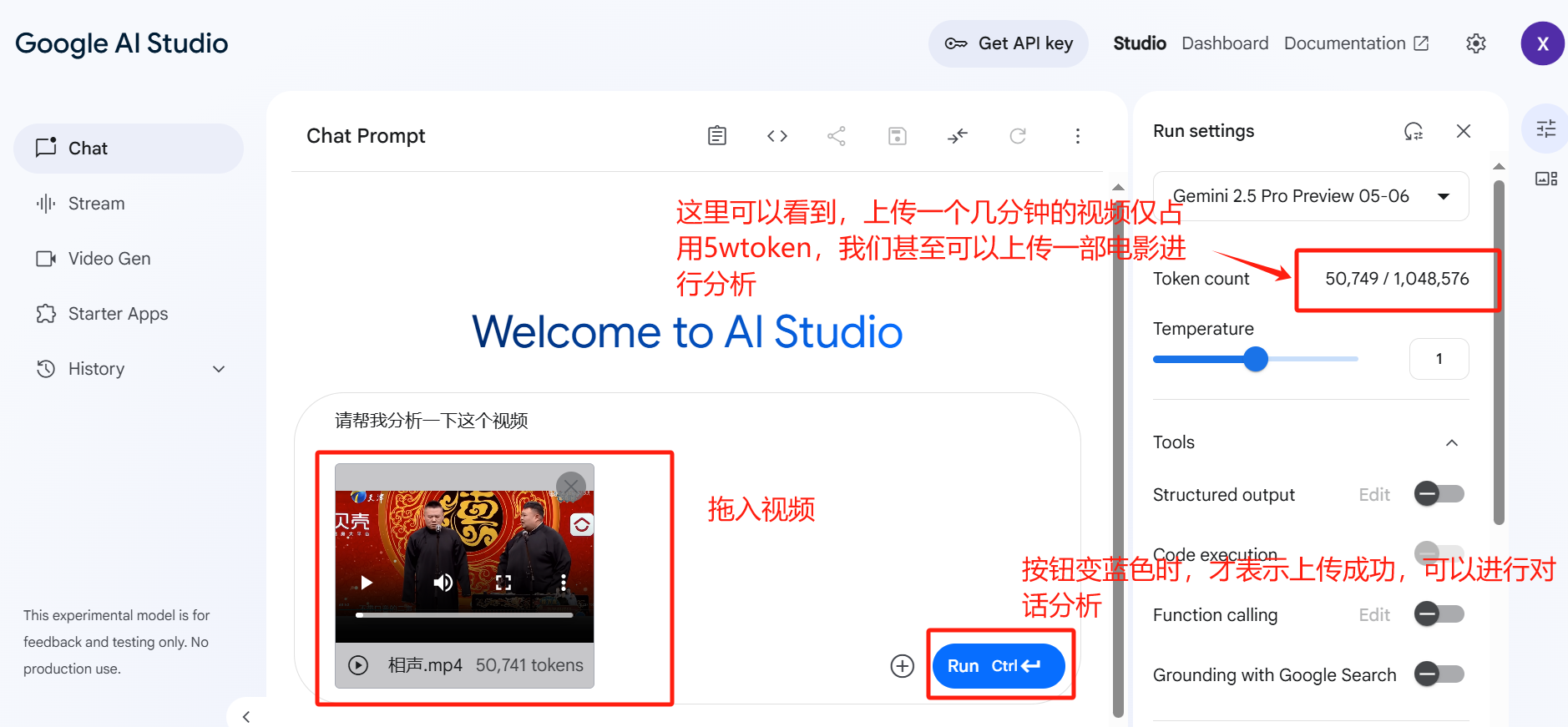Click the plus icon to add media
The height and width of the screenshot is (727, 1568).
point(903,665)
